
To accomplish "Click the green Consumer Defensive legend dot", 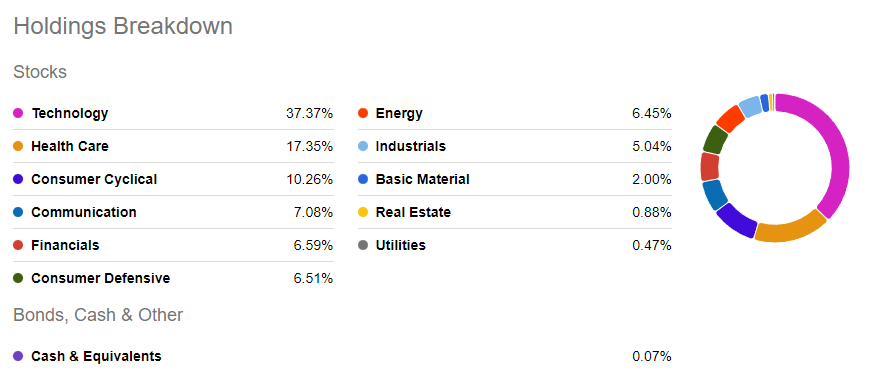I will click(x=18, y=278).
